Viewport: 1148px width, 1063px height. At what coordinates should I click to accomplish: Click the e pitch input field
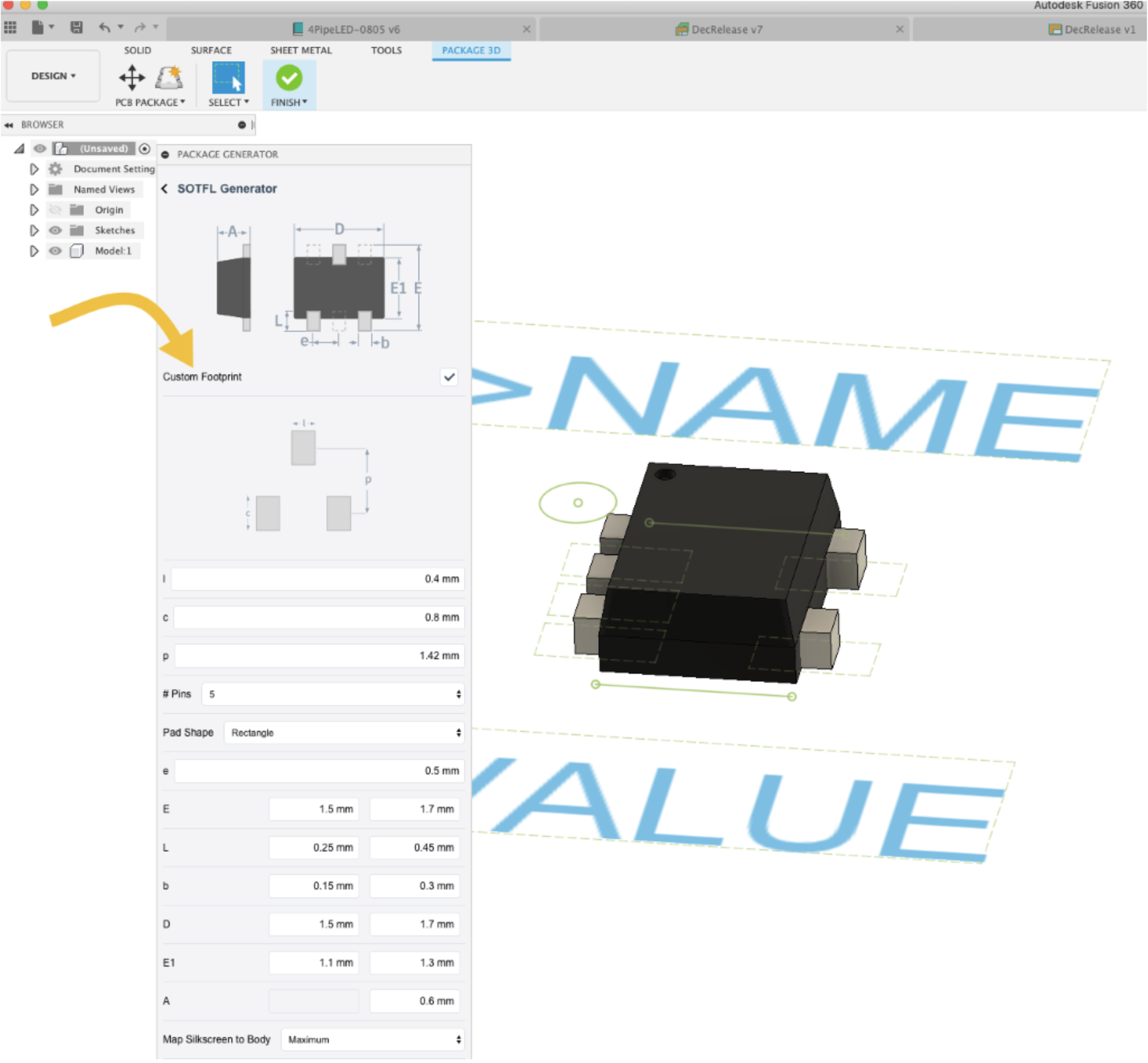(x=319, y=771)
